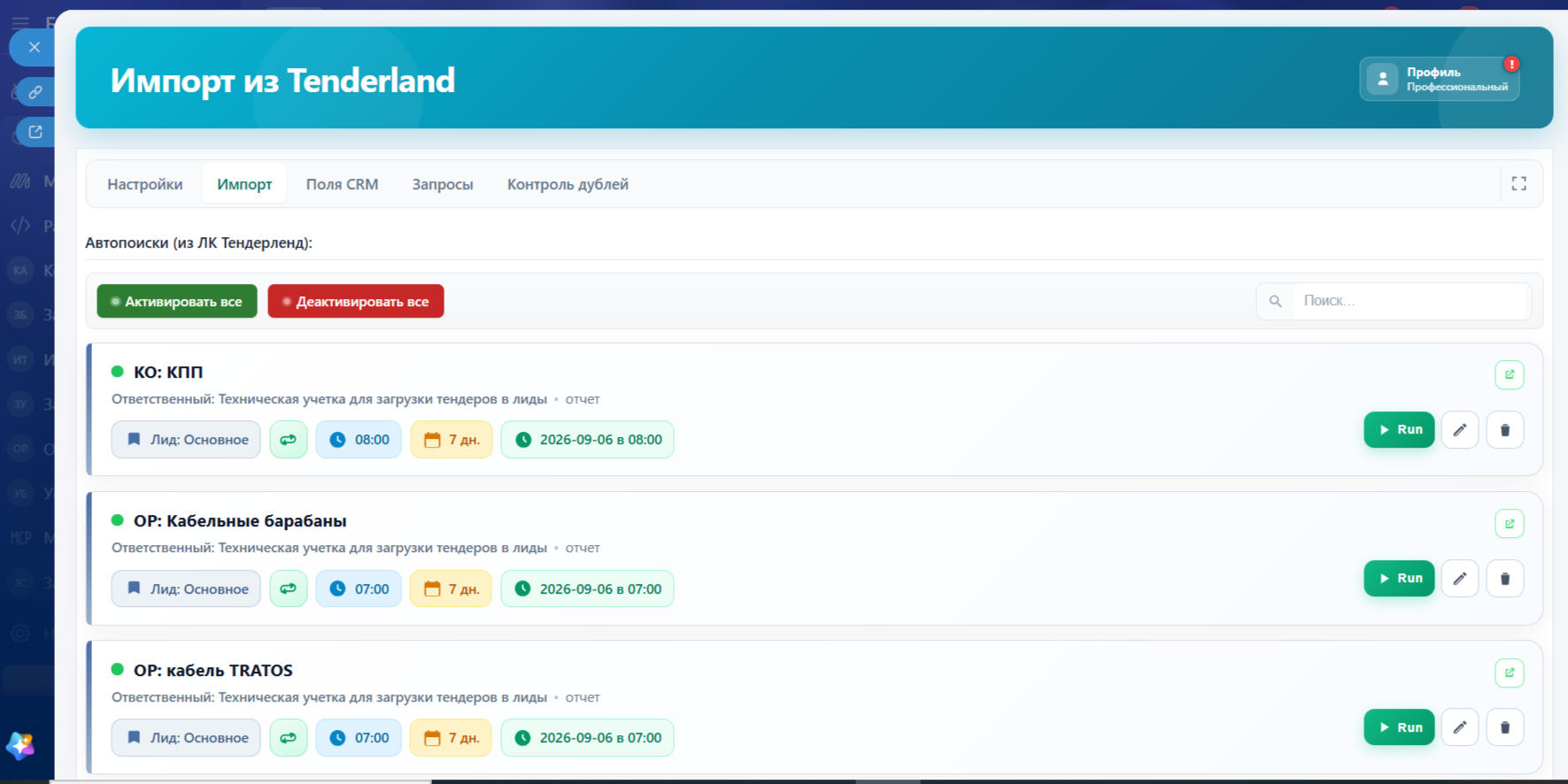Delete the КО: КПП autosearch
The height and width of the screenshot is (784, 1568).
[1504, 430]
